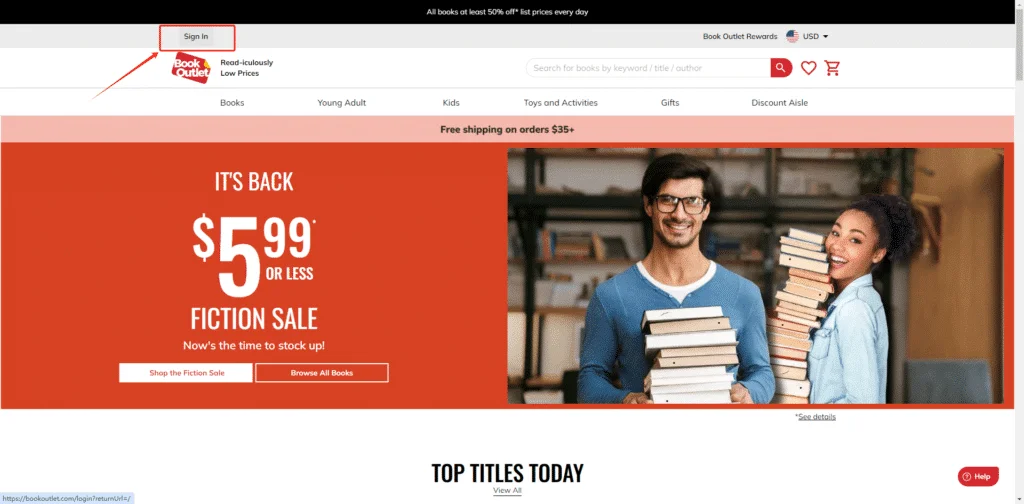This screenshot has width=1024, height=504.
Task: Go to the Gifts category
Action: (x=670, y=102)
